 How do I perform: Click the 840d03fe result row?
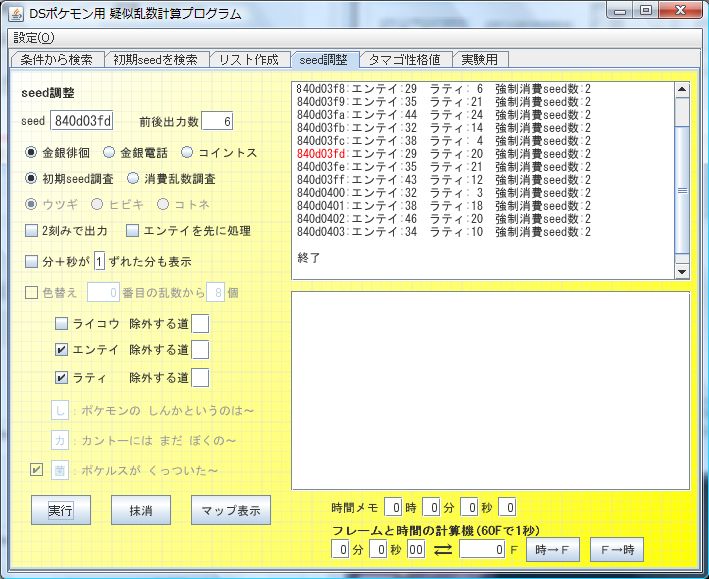coord(444,167)
